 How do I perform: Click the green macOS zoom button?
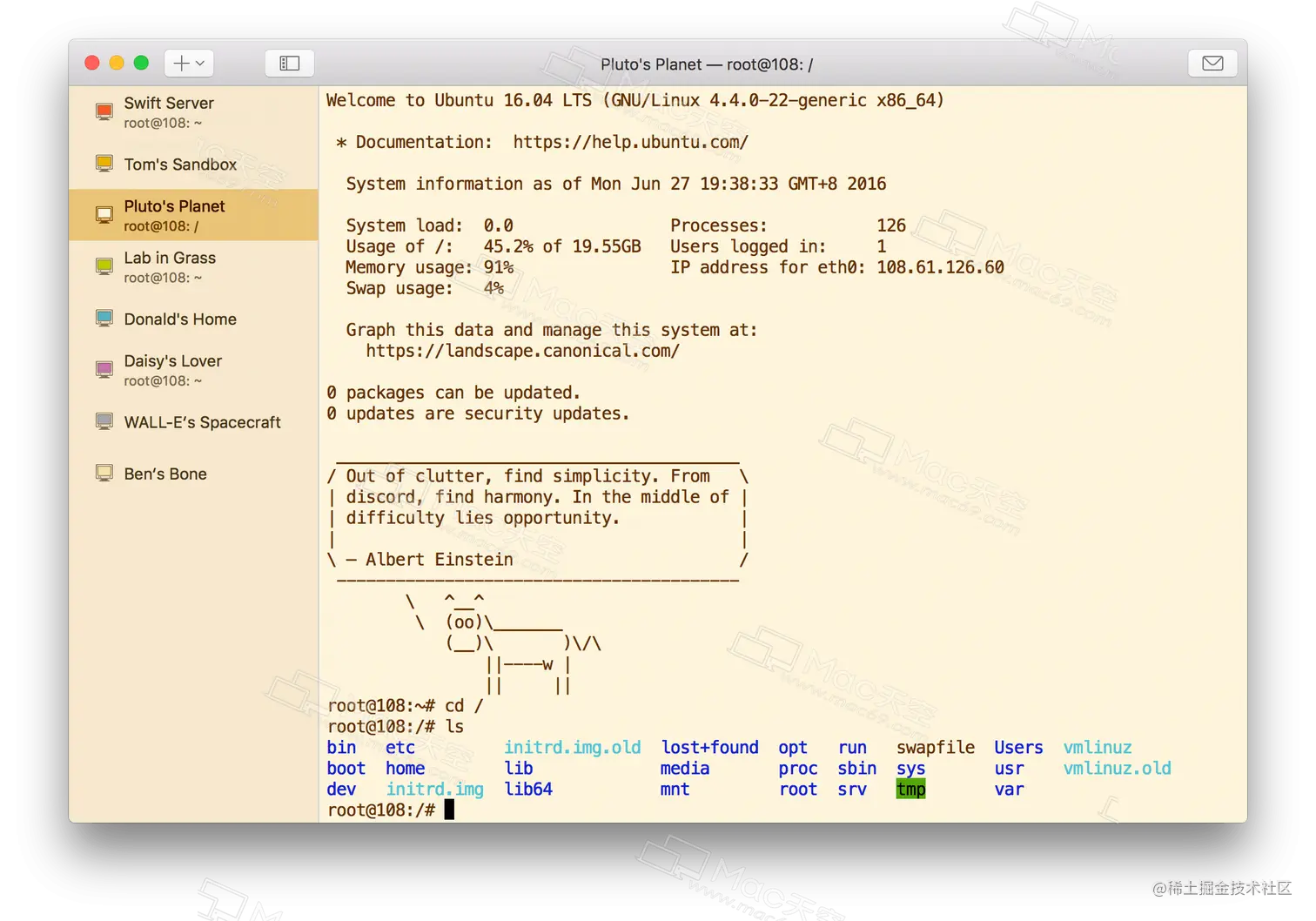coord(141,63)
